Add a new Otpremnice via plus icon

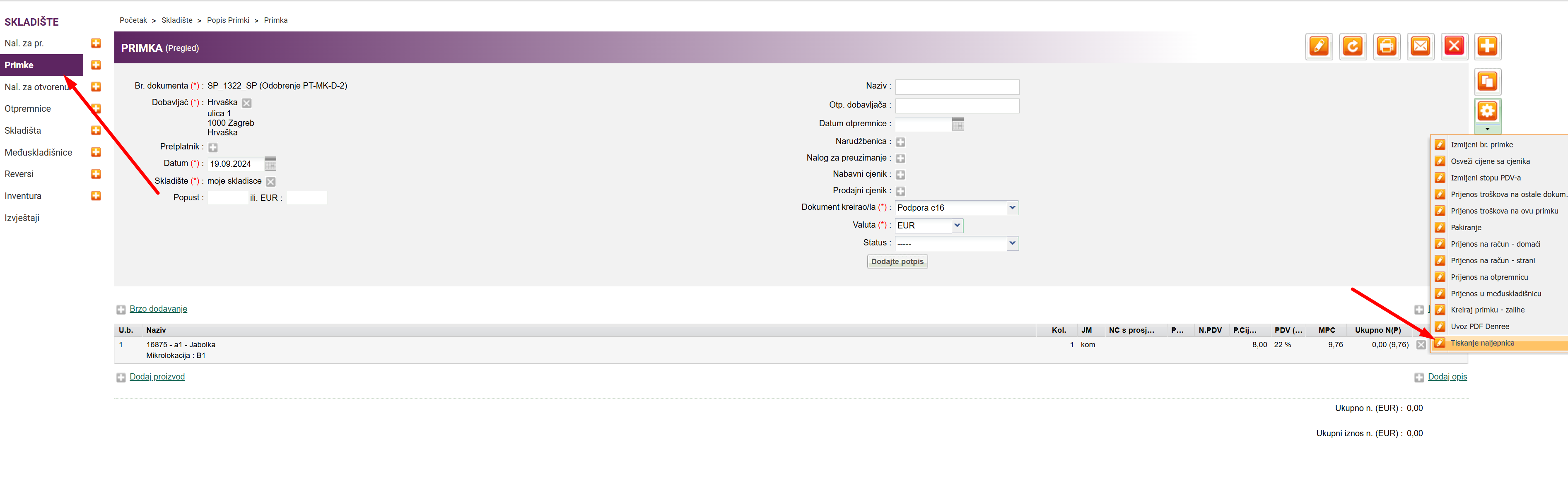(96, 109)
